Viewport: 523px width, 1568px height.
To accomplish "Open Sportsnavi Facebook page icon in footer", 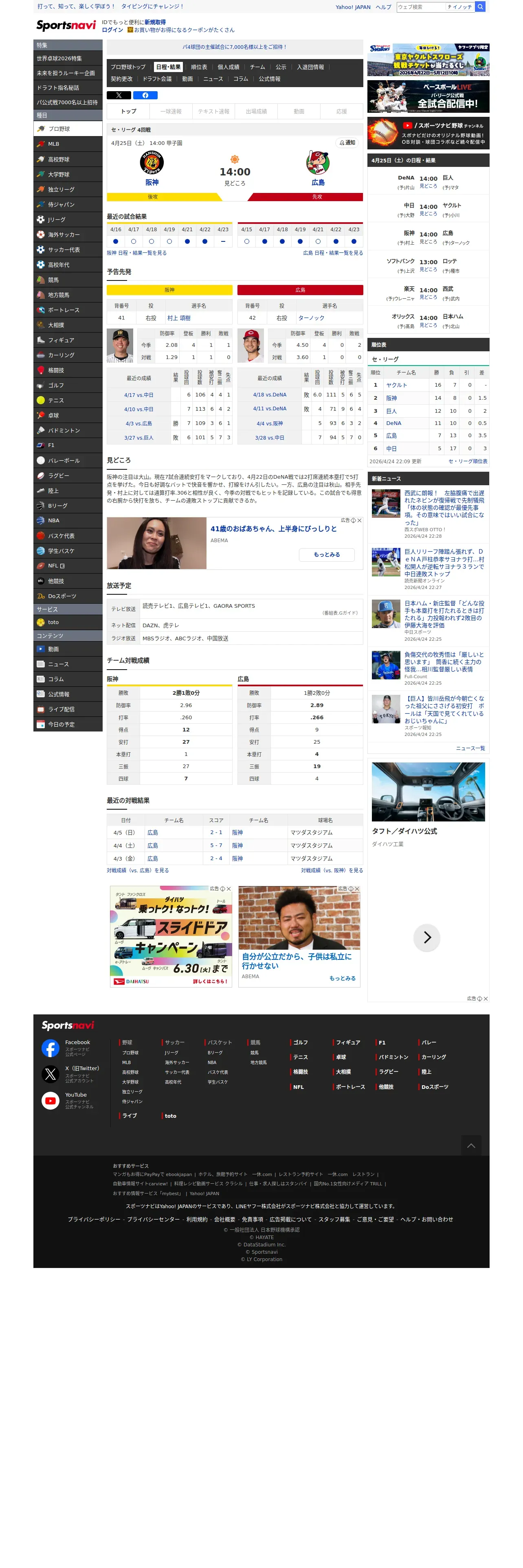I will tap(51, 1047).
